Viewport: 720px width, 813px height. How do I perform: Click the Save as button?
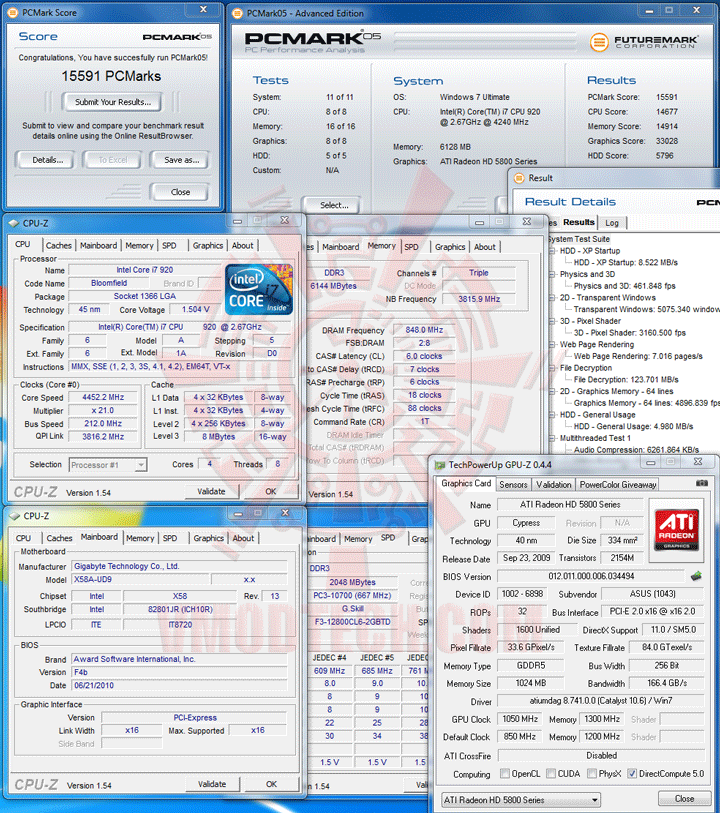pos(181,160)
